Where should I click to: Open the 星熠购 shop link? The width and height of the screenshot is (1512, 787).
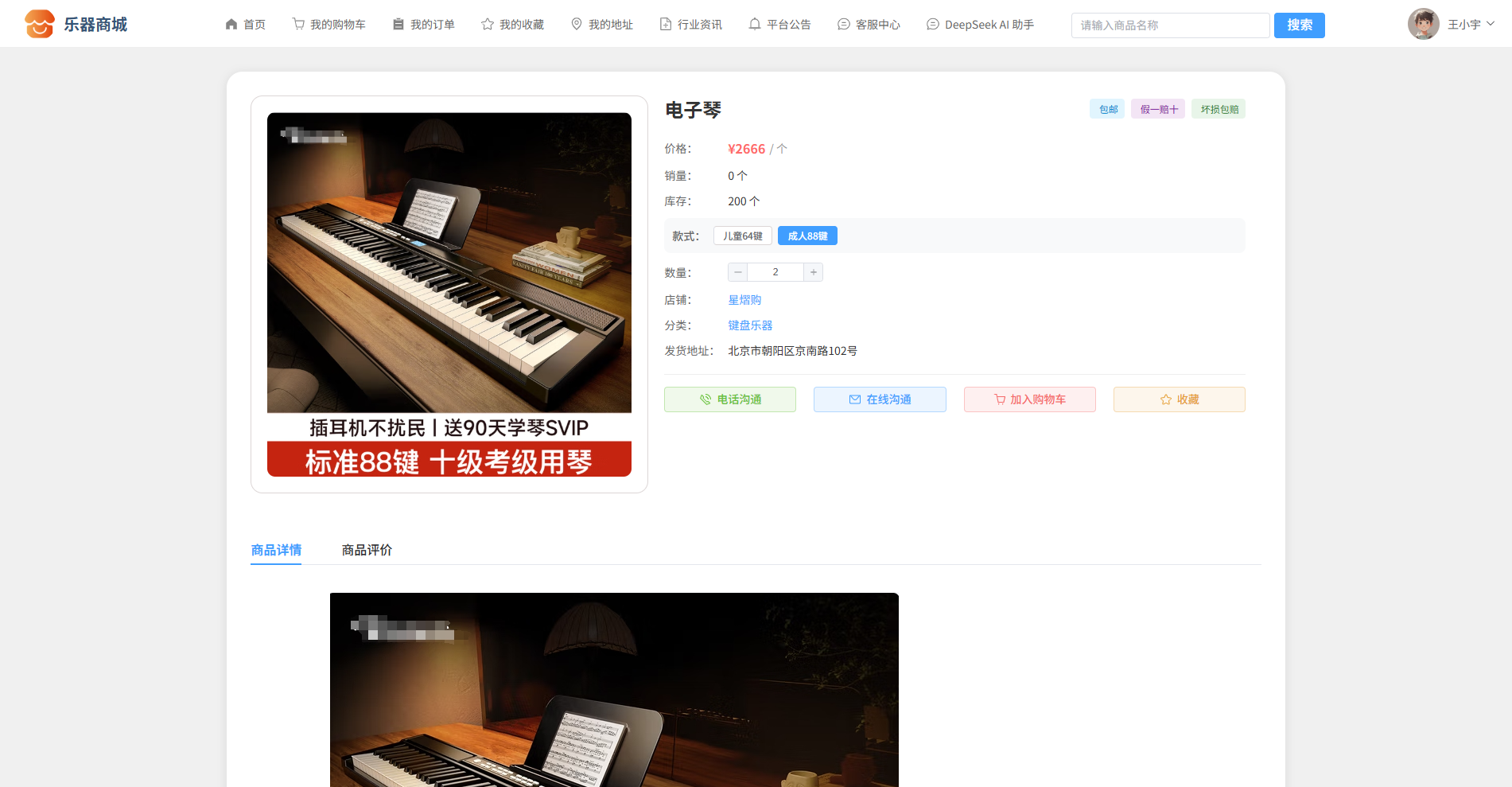click(744, 300)
